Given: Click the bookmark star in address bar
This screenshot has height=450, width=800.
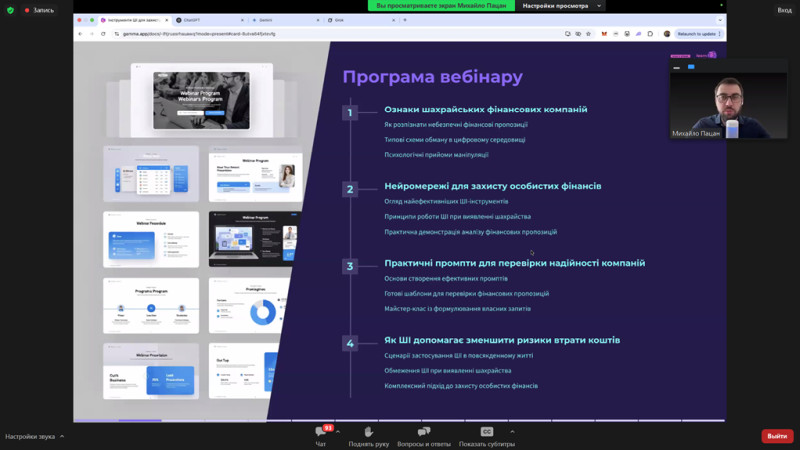Looking at the screenshot, I should [590, 34].
